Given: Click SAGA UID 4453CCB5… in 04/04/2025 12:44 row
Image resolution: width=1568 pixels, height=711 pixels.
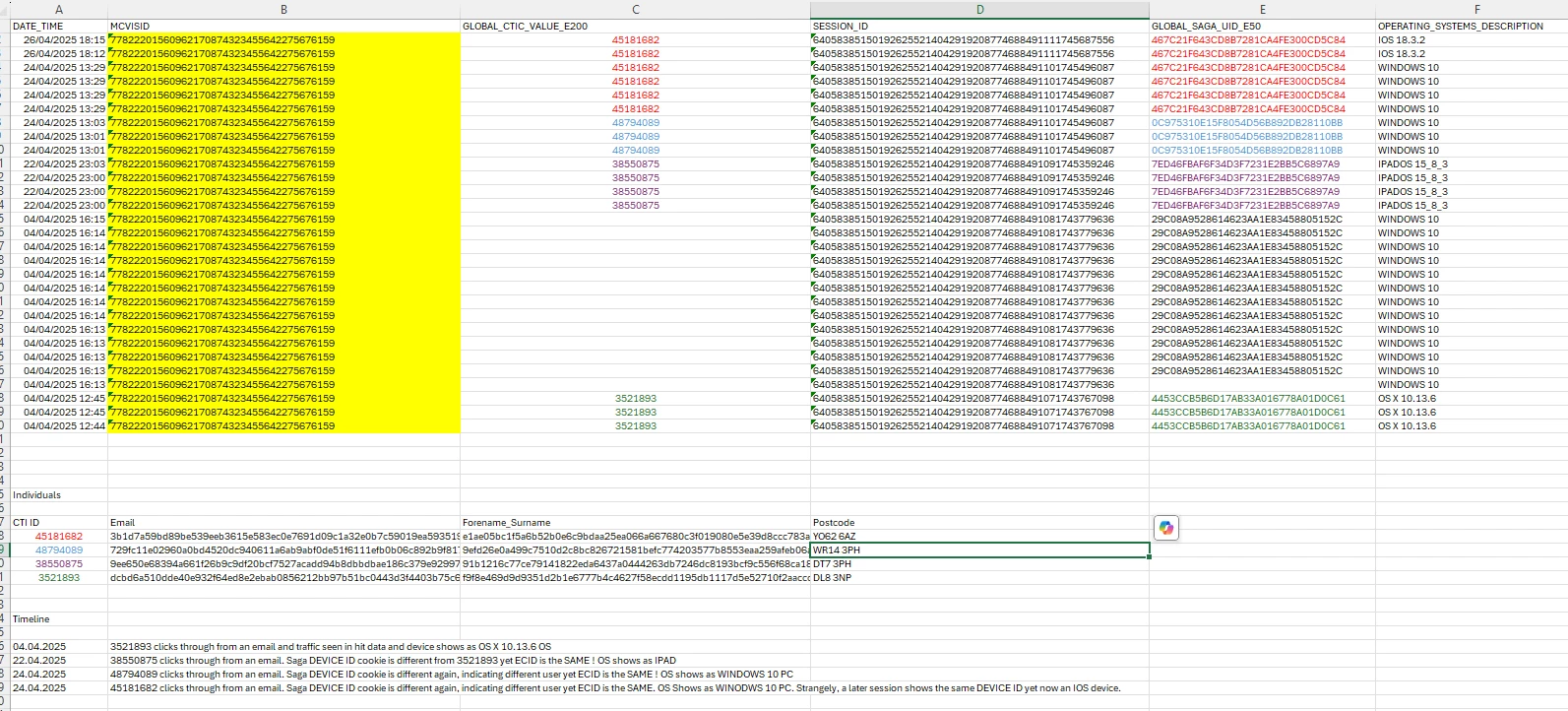Looking at the screenshot, I should point(1262,426).
